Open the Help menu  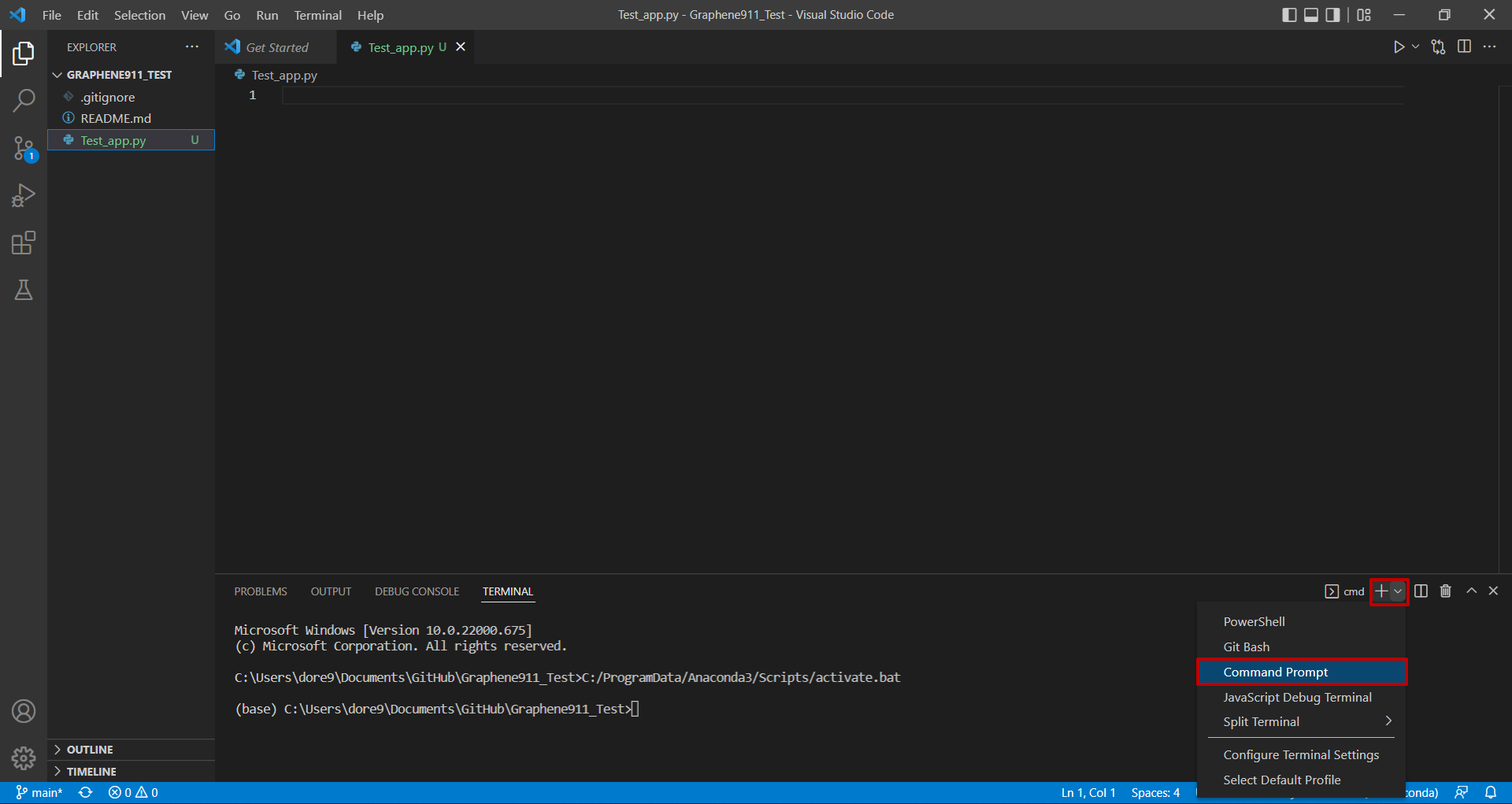370,15
